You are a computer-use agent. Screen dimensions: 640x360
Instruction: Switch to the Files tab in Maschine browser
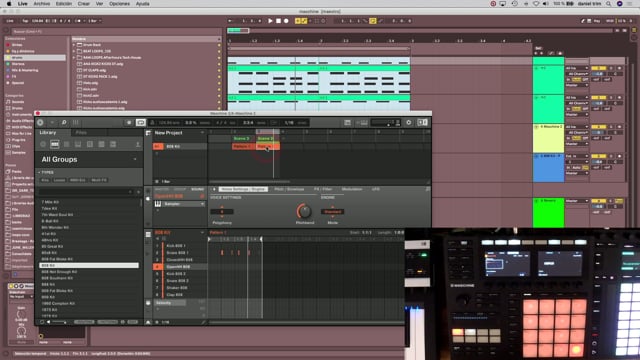pos(81,133)
